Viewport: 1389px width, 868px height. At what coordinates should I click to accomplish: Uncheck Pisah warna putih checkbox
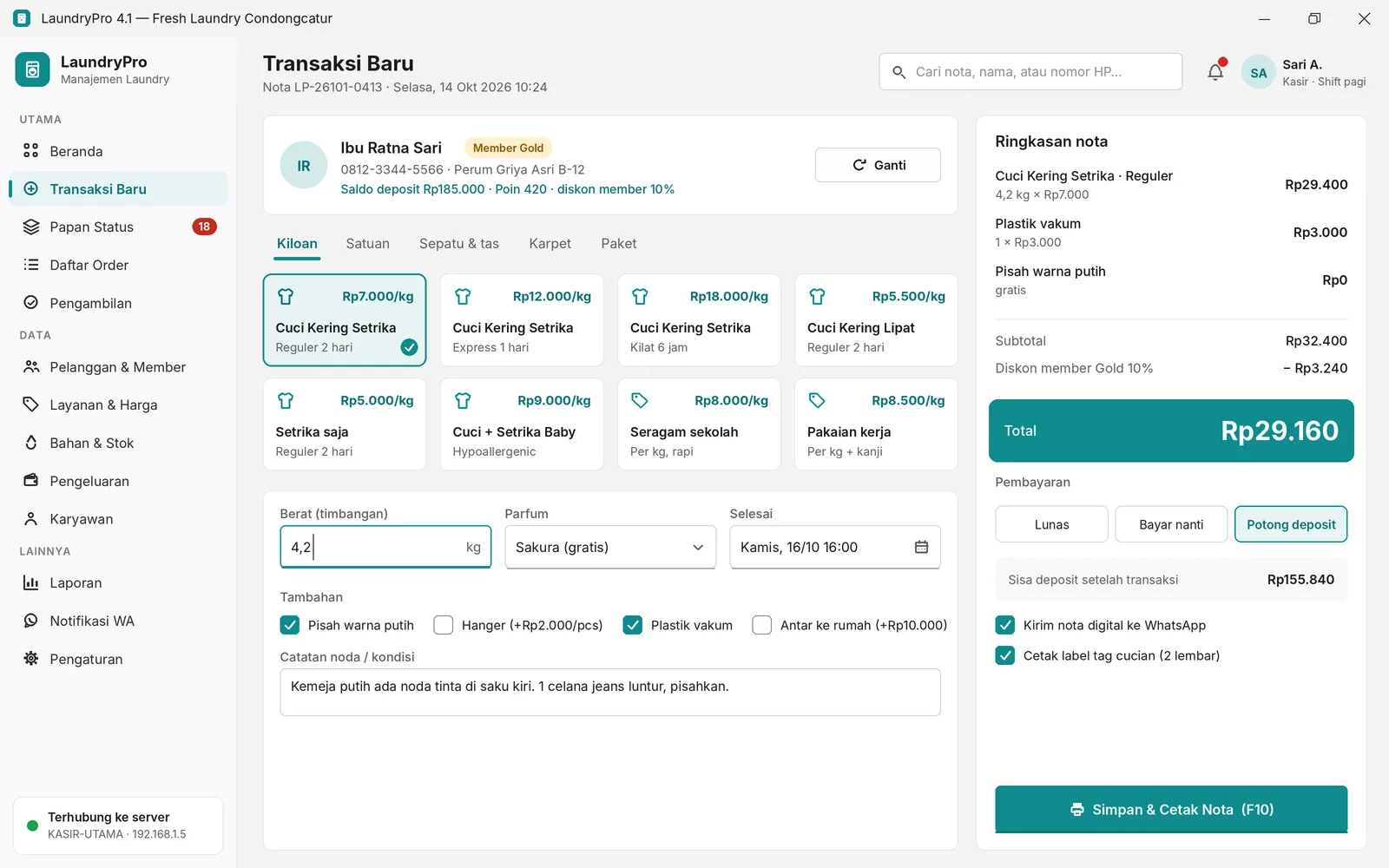290,625
